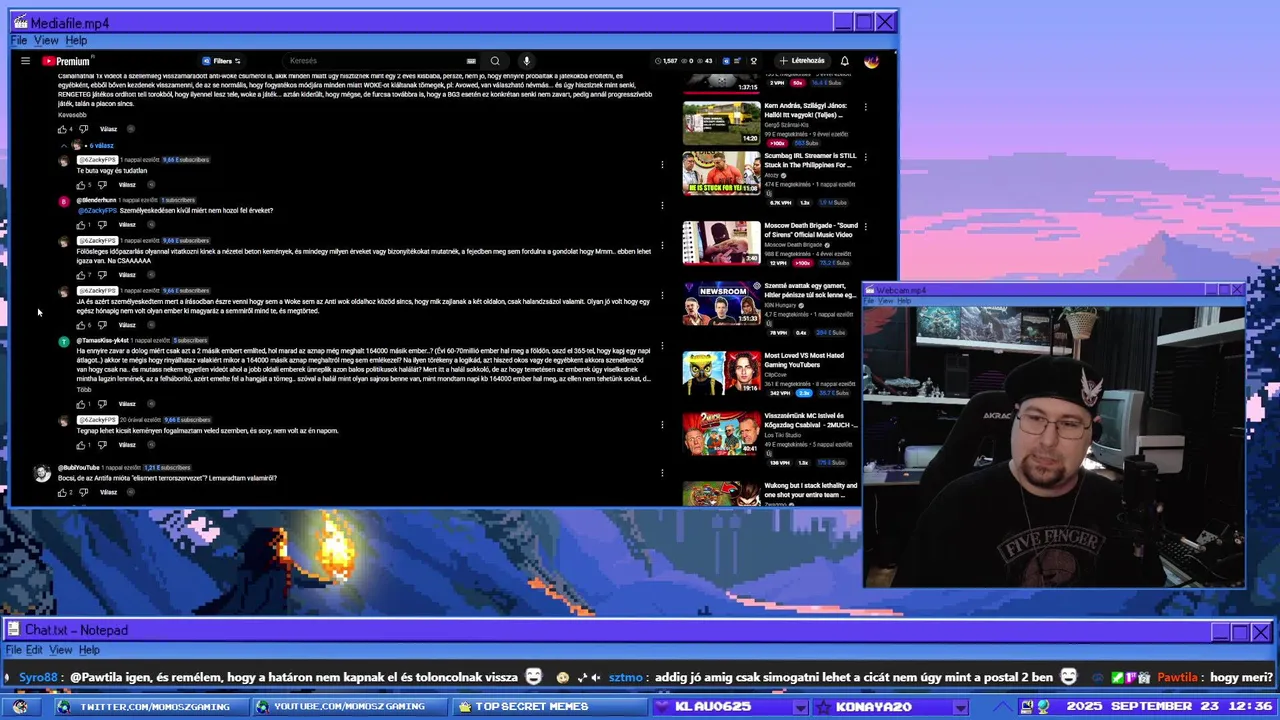Open Moscow Death Brigade video thumbnail

721,243
